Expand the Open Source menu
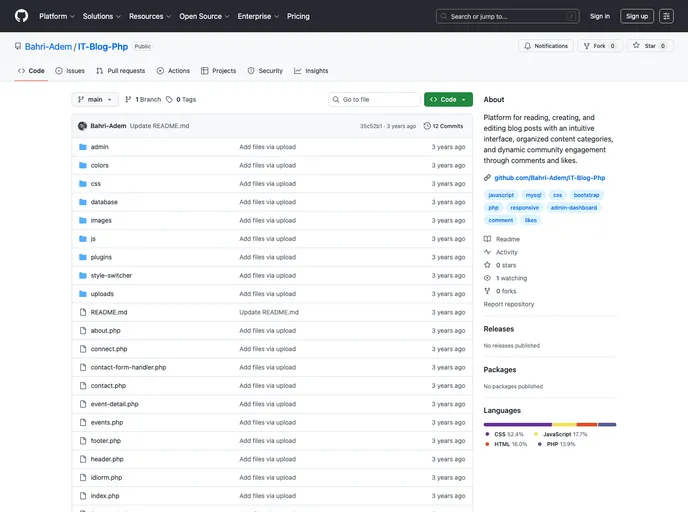Viewport: 688px width, 512px height. [x=204, y=16]
